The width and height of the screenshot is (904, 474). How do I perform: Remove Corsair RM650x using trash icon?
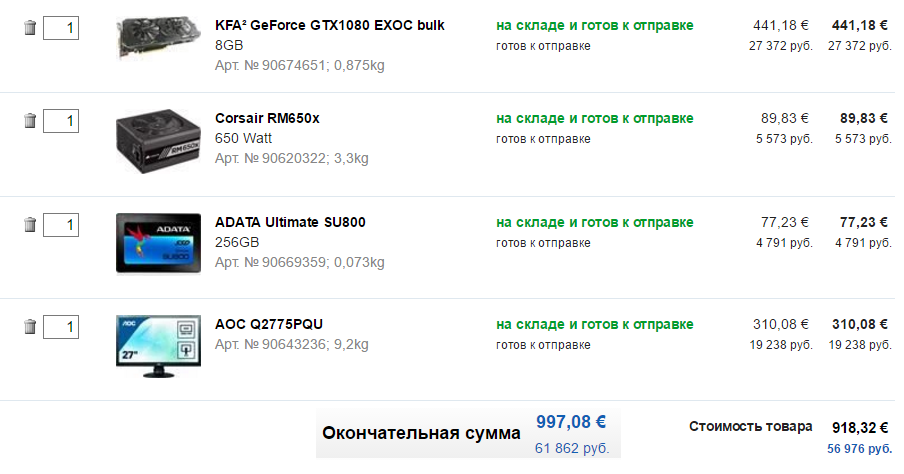(x=30, y=121)
